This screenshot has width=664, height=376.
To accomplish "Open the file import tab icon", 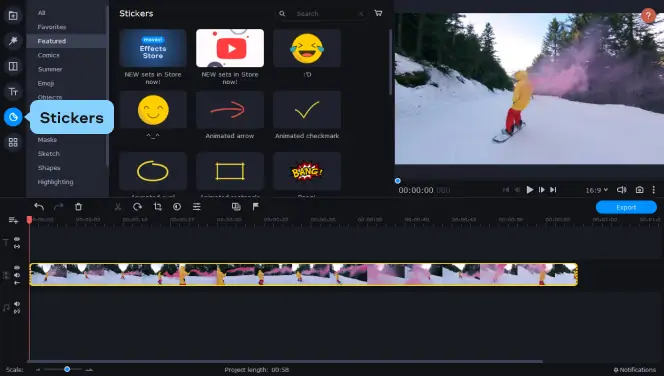I will (x=13, y=16).
